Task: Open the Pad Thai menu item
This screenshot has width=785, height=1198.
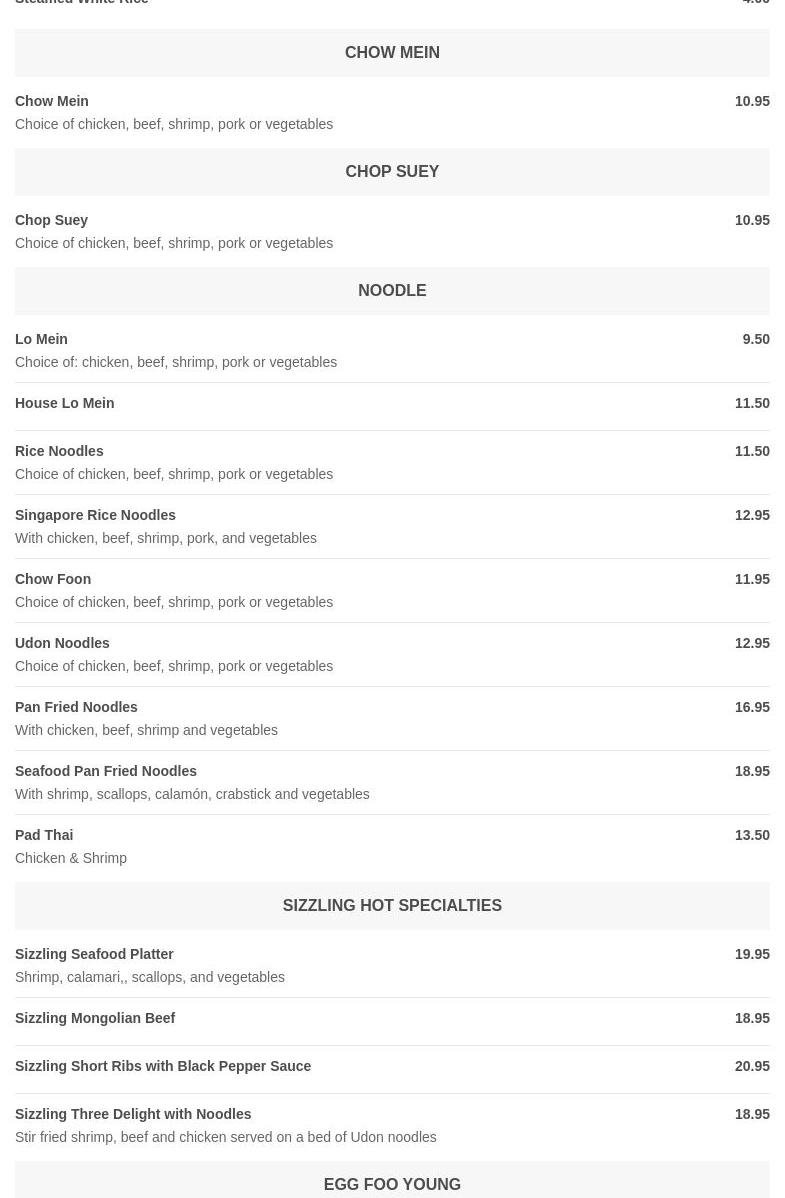Action: pyautogui.click(x=44, y=835)
